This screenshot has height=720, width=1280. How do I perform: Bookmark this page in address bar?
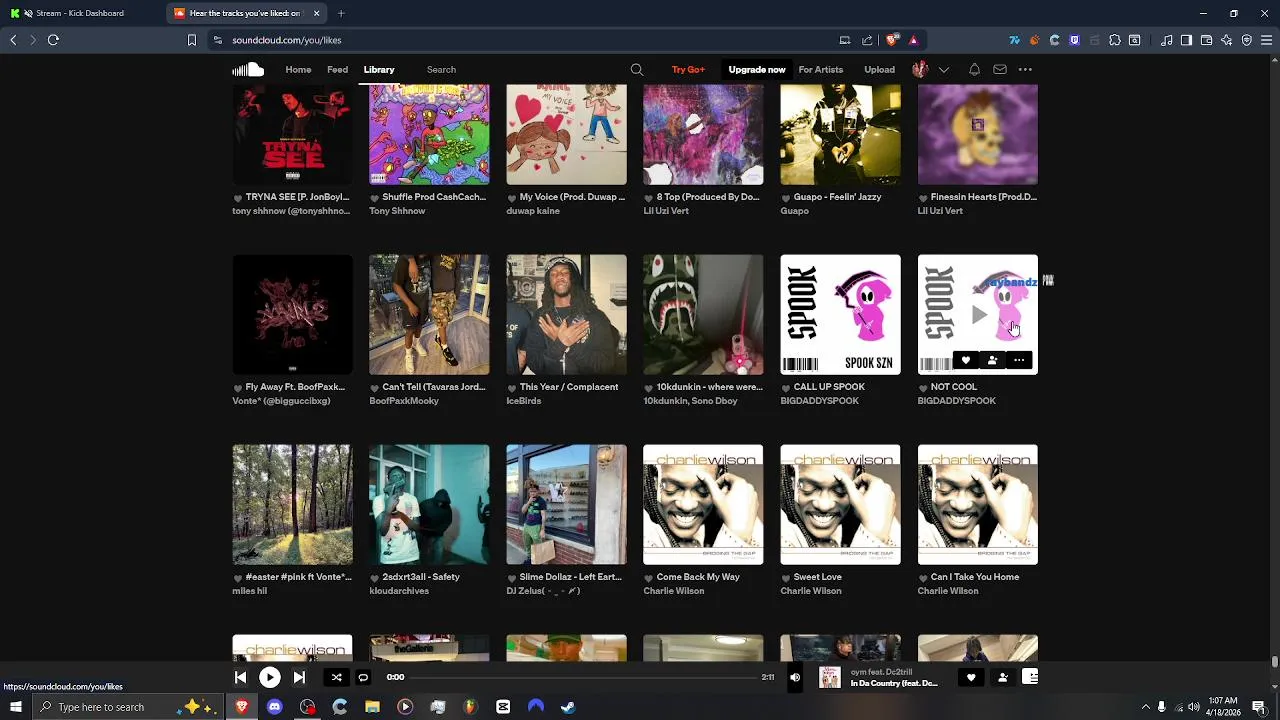[x=192, y=40]
